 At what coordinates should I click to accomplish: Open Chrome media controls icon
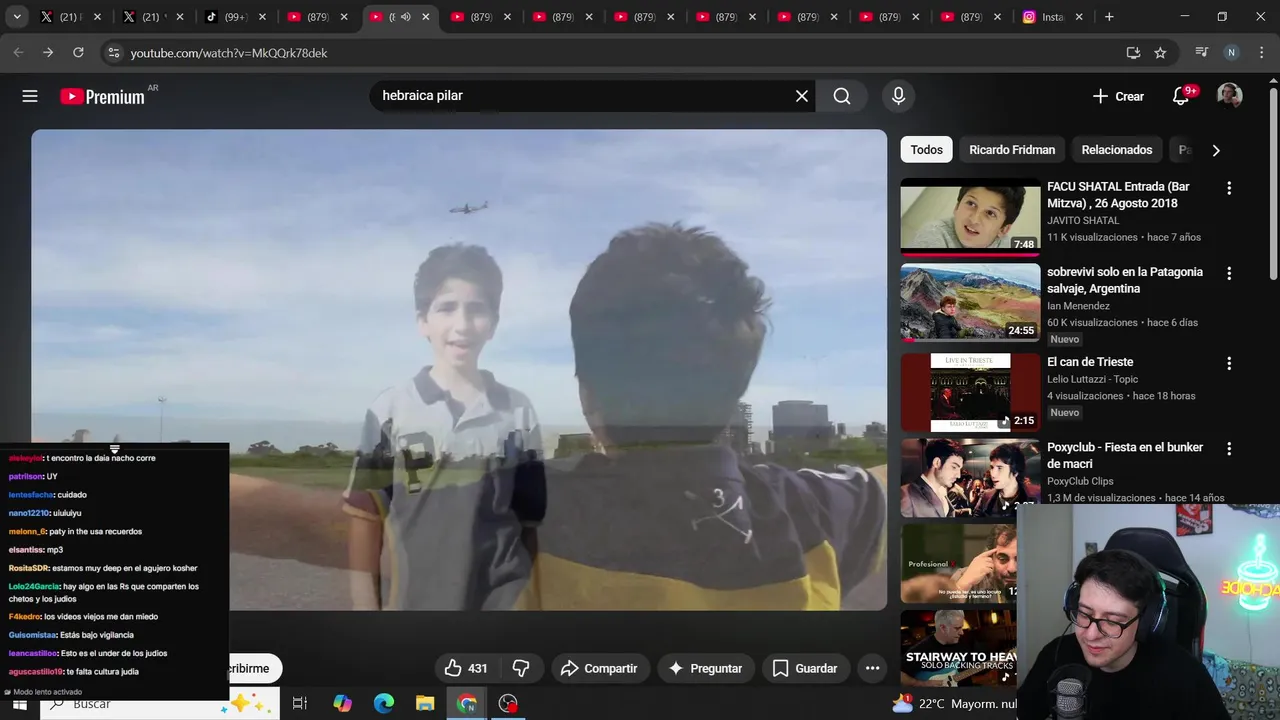tap(1202, 53)
